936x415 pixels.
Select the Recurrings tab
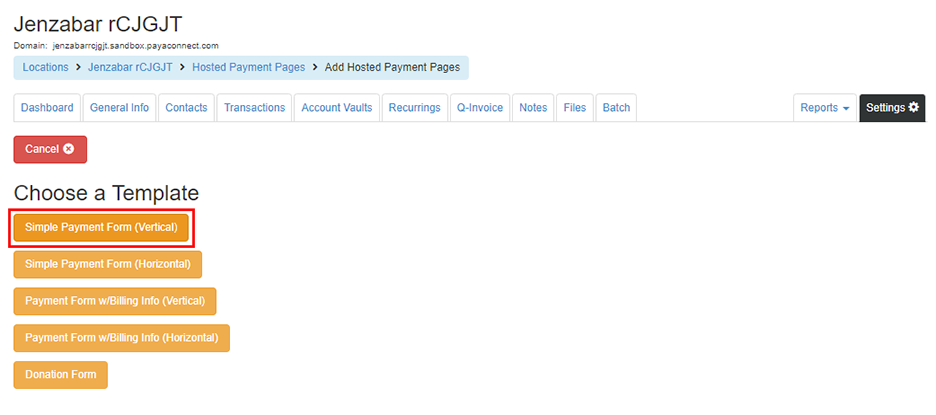coord(415,108)
